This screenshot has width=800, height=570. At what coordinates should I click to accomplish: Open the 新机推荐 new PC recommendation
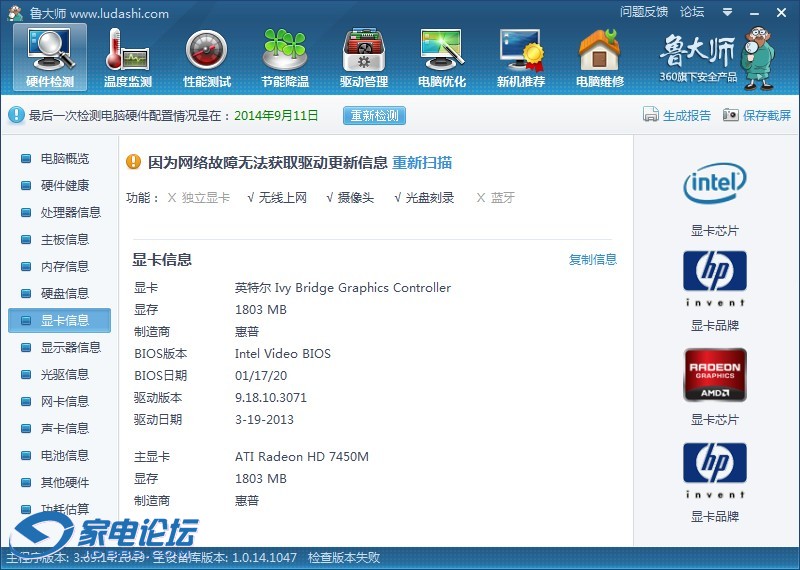tap(520, 58)
